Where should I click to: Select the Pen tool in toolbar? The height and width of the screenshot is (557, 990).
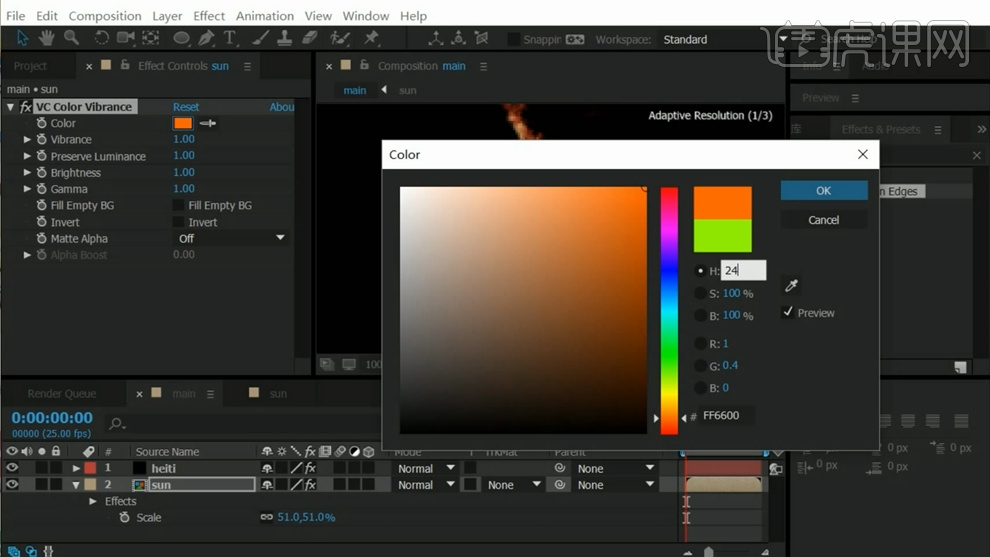[x=206, y=38]
